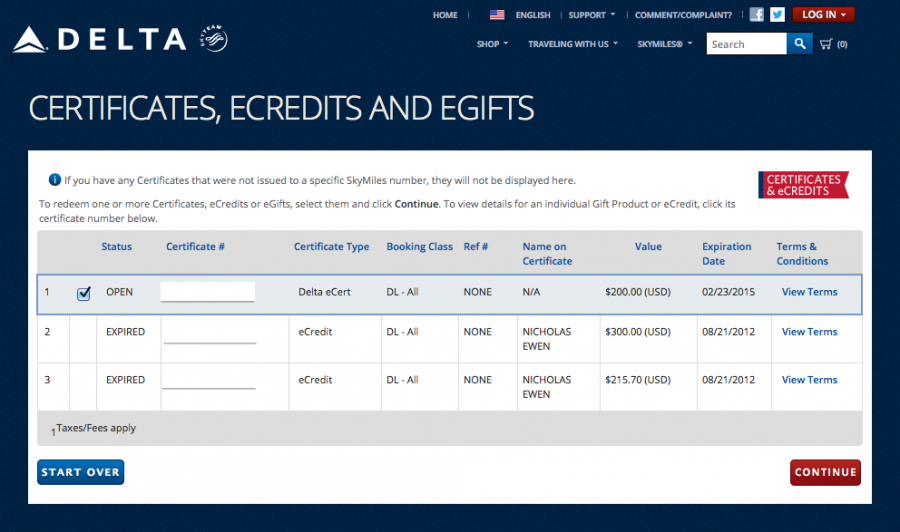Click the Start Over button
900x532 pixels.
tap(80, 472)
